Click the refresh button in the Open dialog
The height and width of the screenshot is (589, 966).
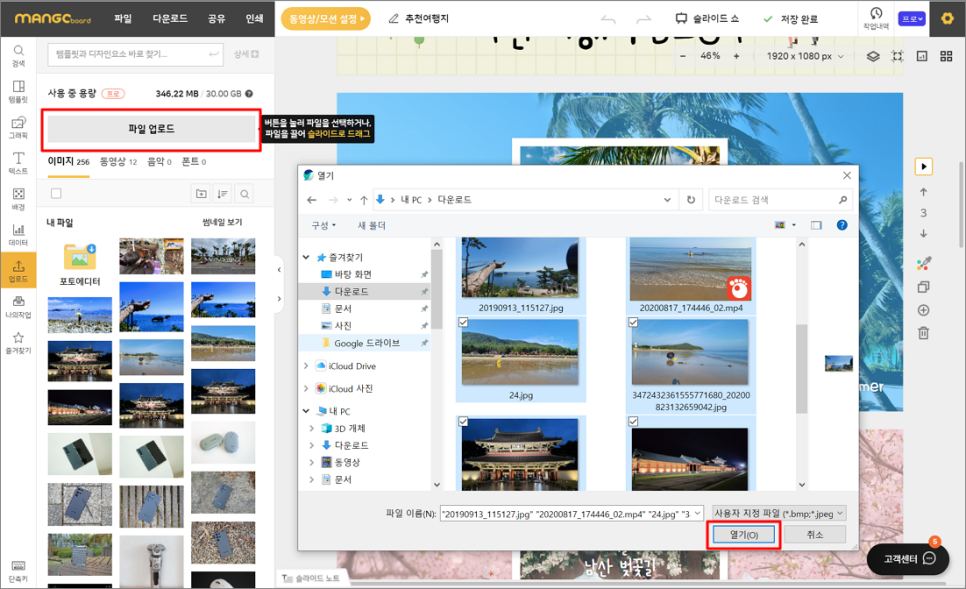pyautogui.click(x=691, y=200)
